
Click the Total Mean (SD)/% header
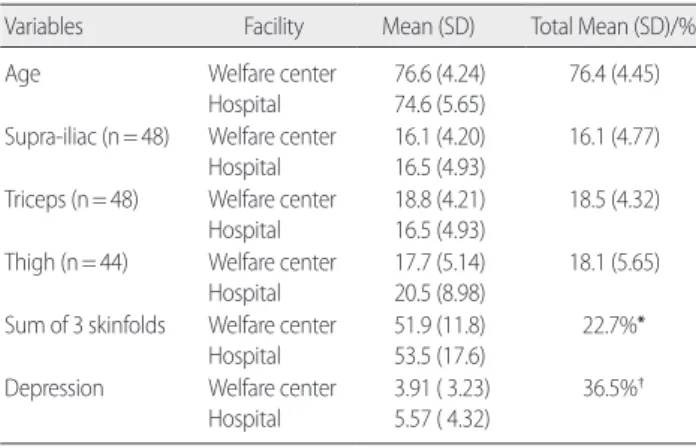point(613,27)
